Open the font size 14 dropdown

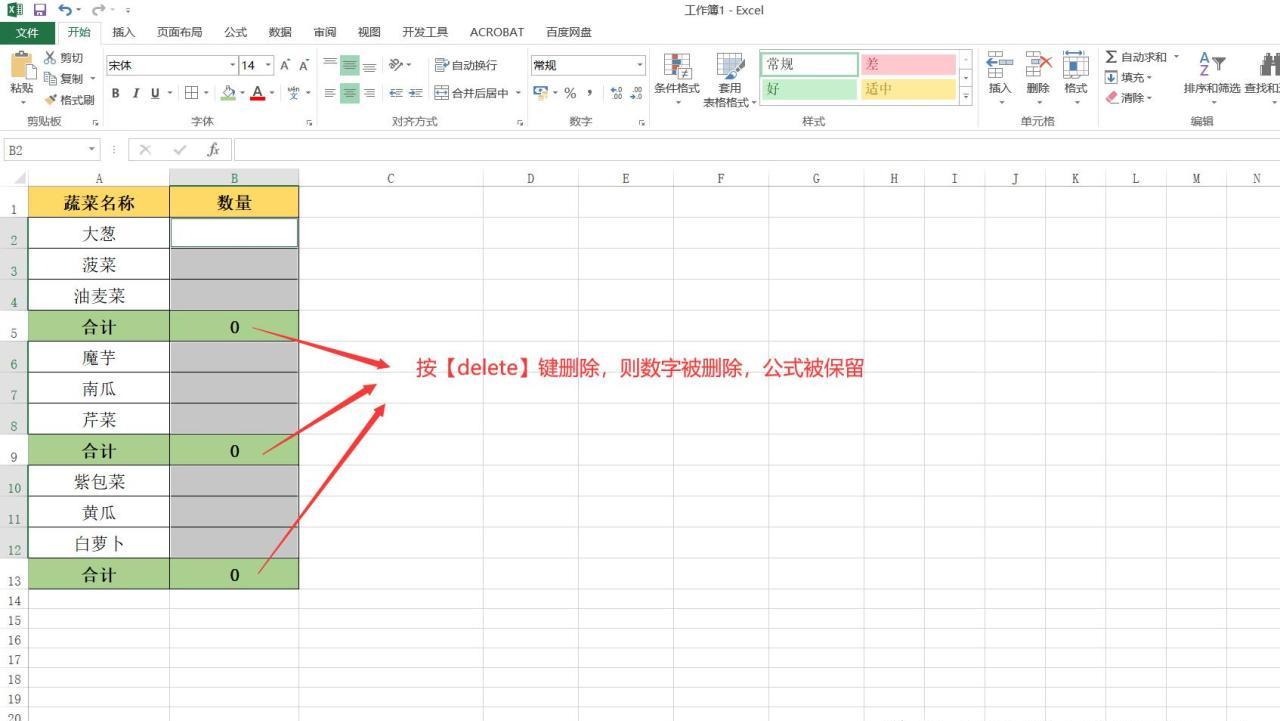pos(269,65)
